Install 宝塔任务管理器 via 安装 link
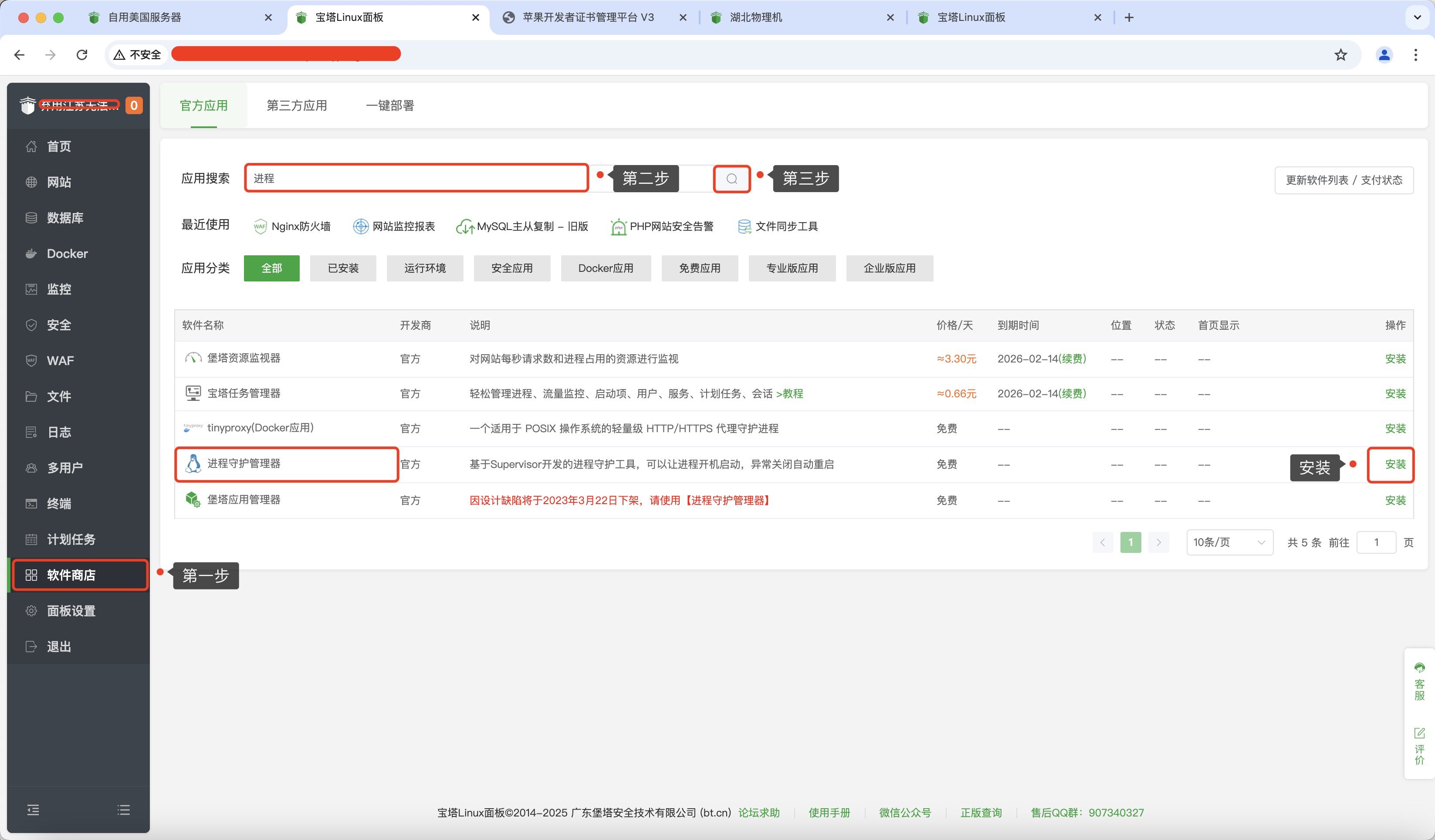 (x=1395, y=393)
